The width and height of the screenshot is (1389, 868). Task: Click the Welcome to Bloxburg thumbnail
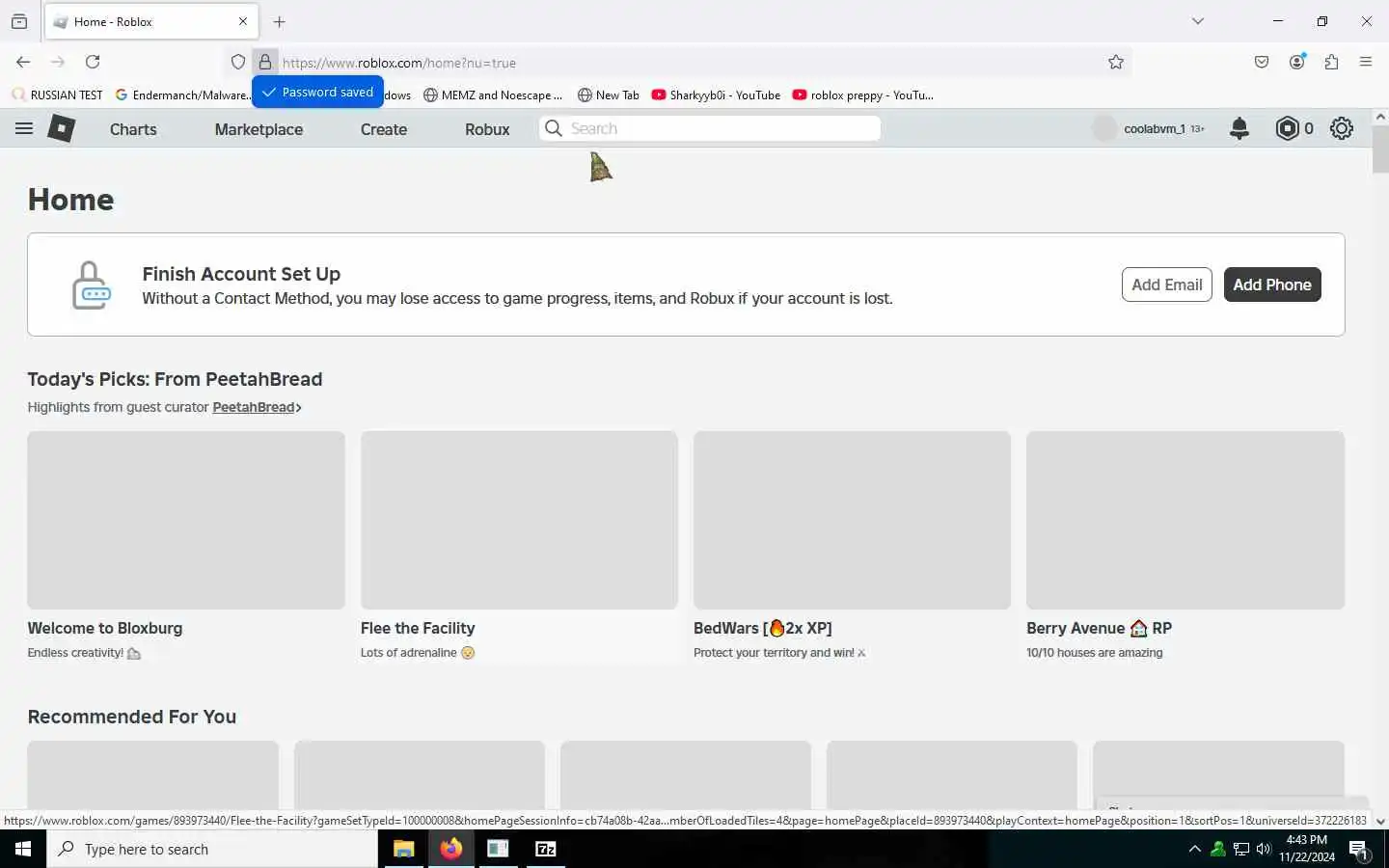(186, 520)
